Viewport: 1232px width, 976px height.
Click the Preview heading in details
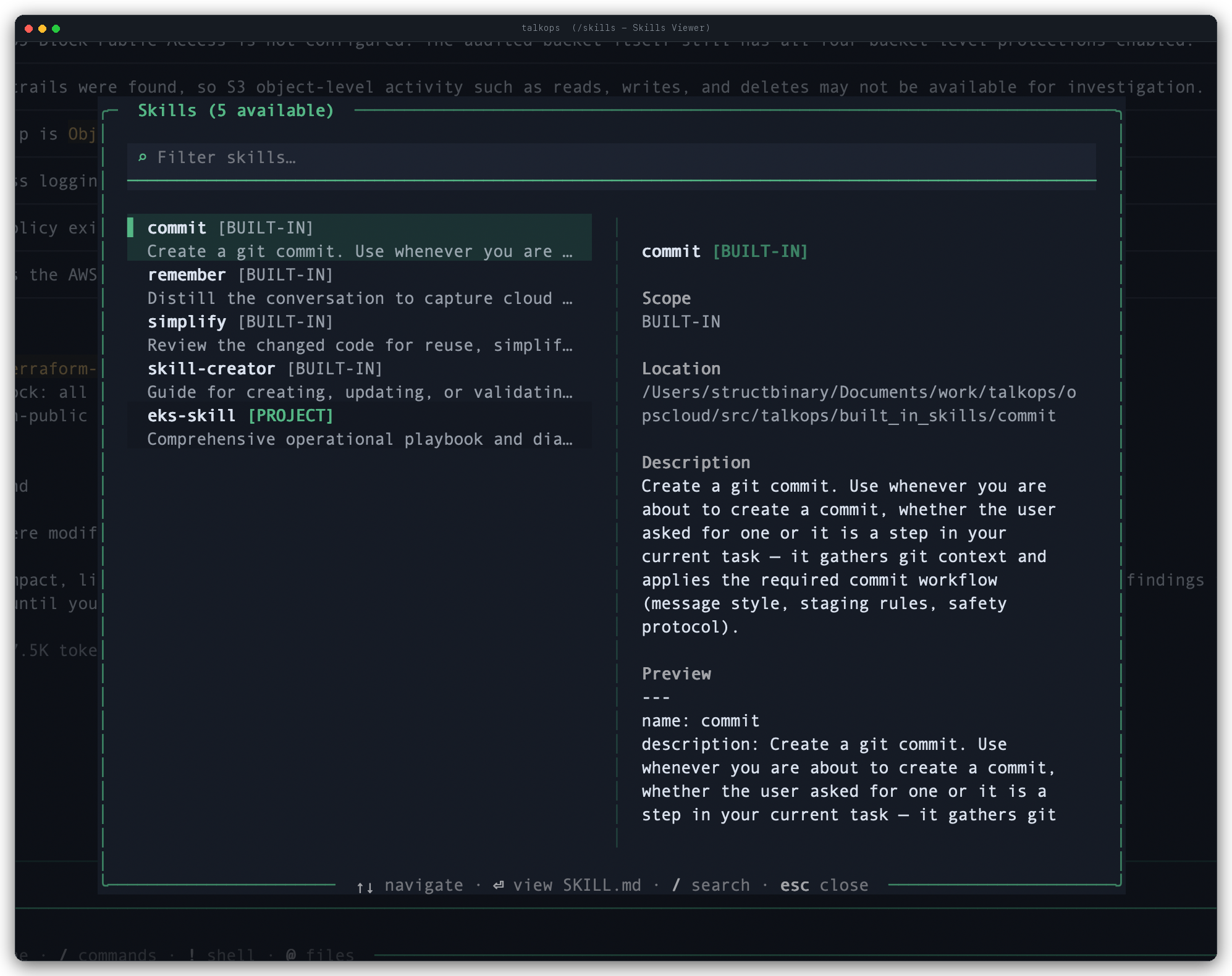tap(676, 674)
